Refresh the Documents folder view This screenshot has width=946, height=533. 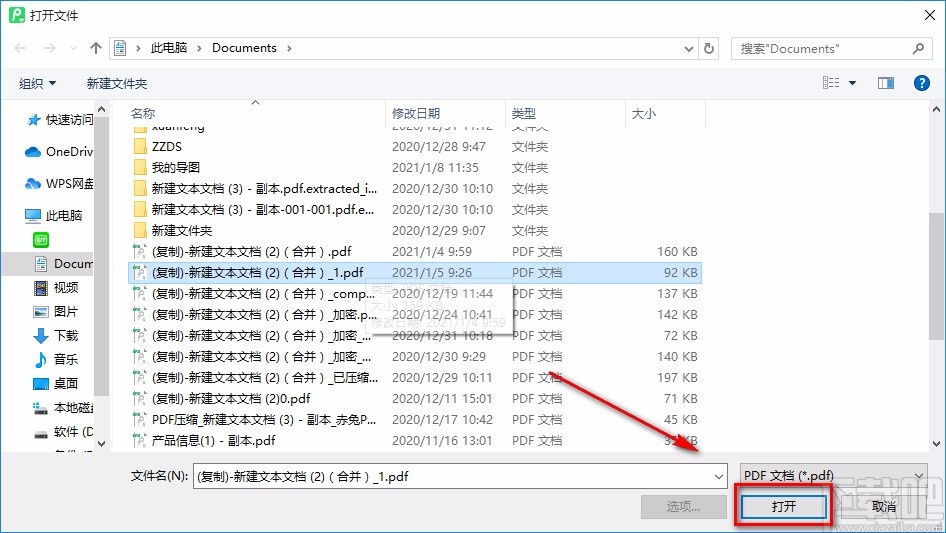[709, 48]
